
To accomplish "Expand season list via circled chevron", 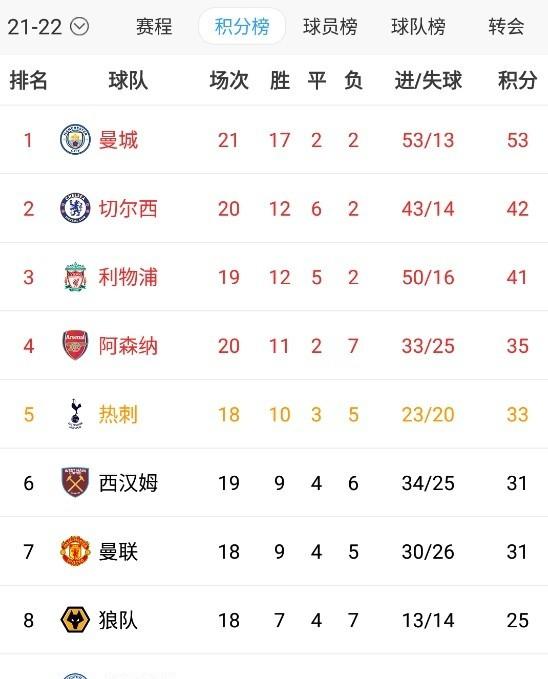I will (79, 27).
